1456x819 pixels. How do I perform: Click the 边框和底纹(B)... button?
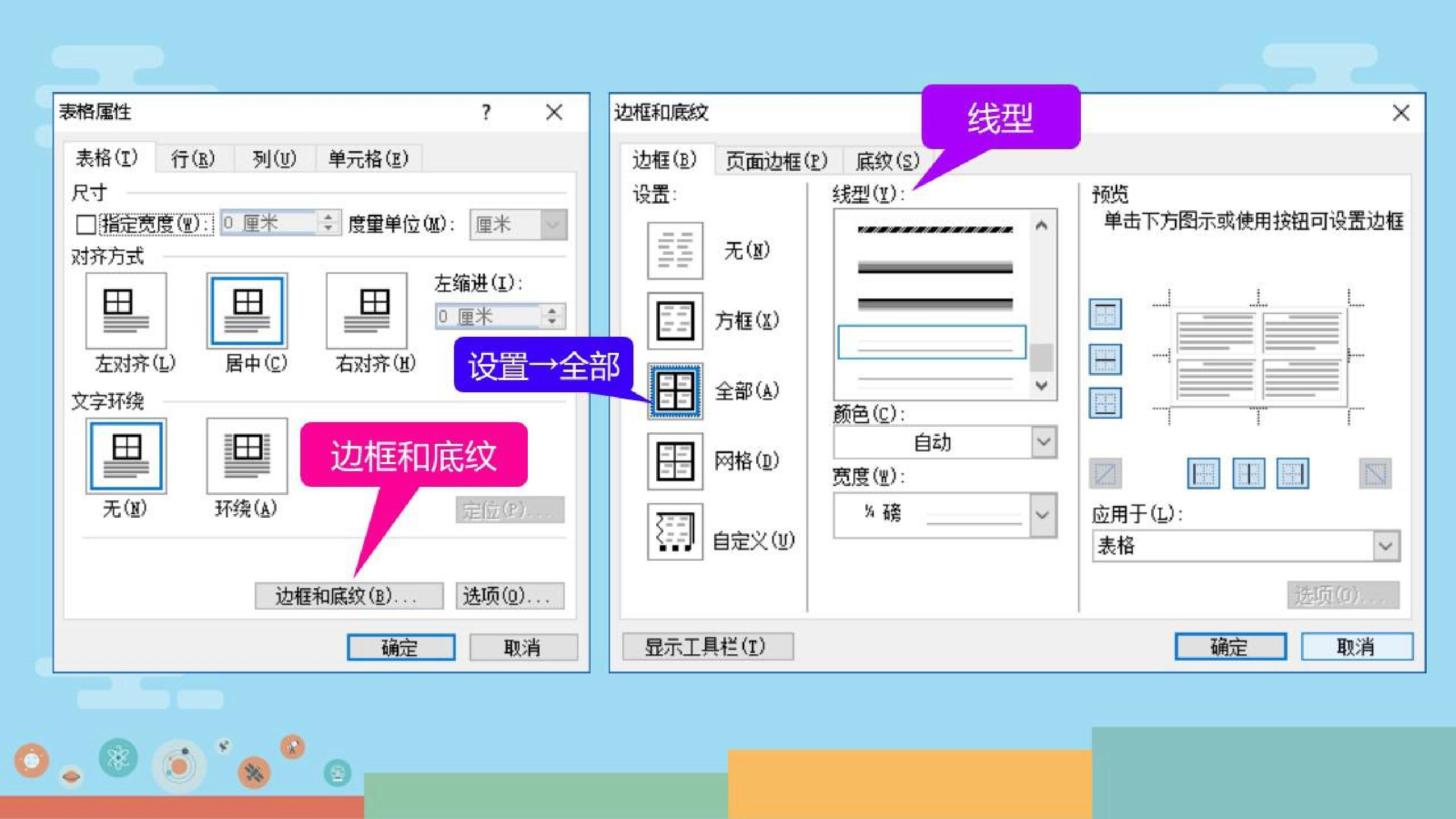pyautogui.click(x=349, y=596)
